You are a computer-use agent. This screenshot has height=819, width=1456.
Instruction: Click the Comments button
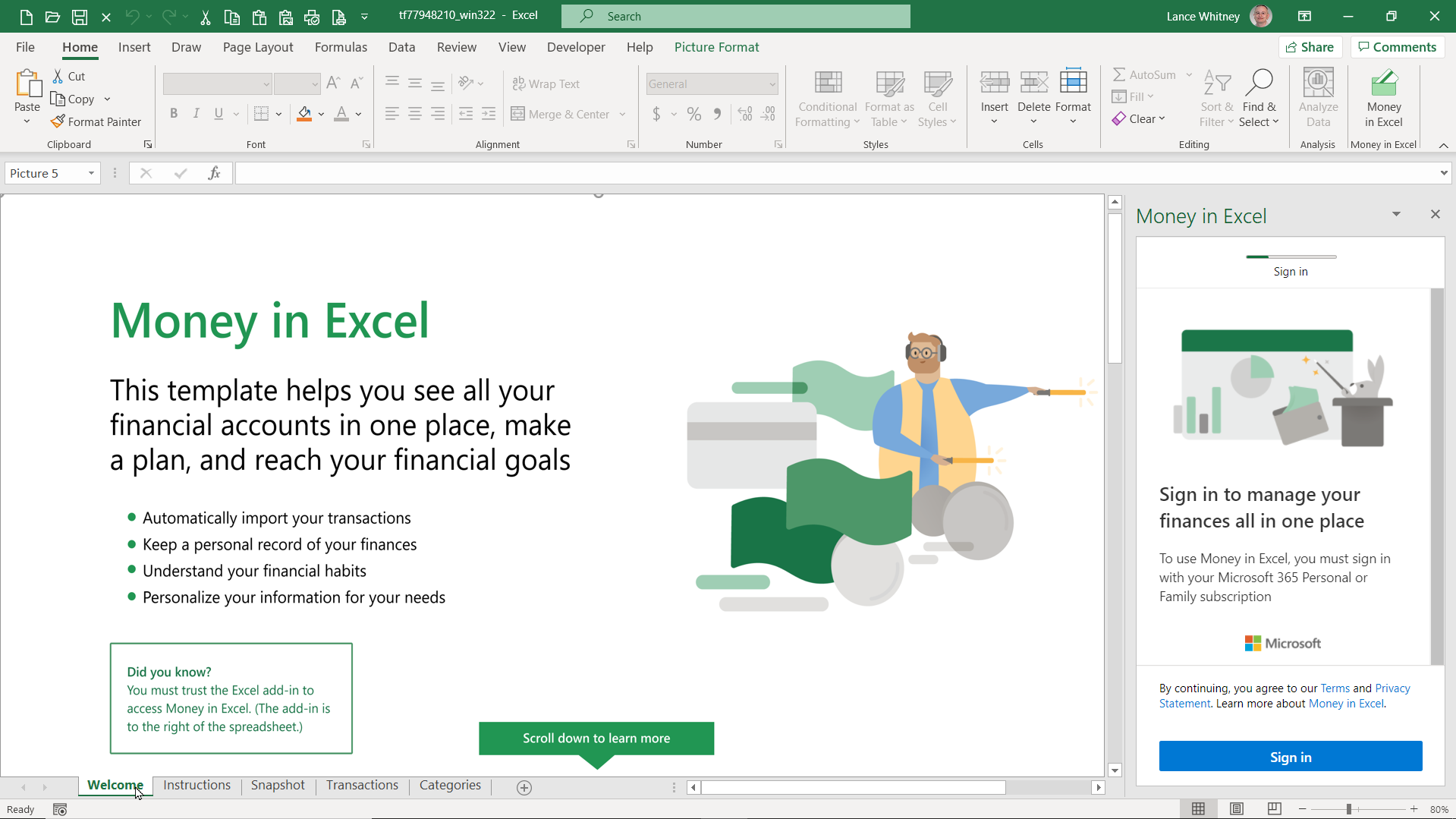point(1397,47)
